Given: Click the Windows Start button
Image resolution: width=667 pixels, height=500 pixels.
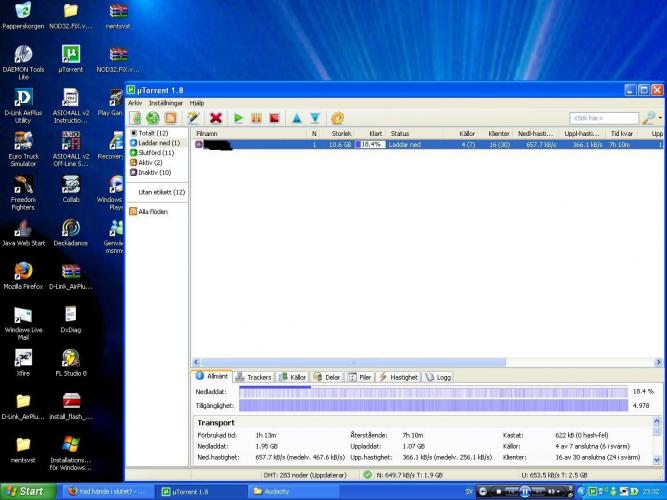Looking at the screenshot, I should point(26,491).
